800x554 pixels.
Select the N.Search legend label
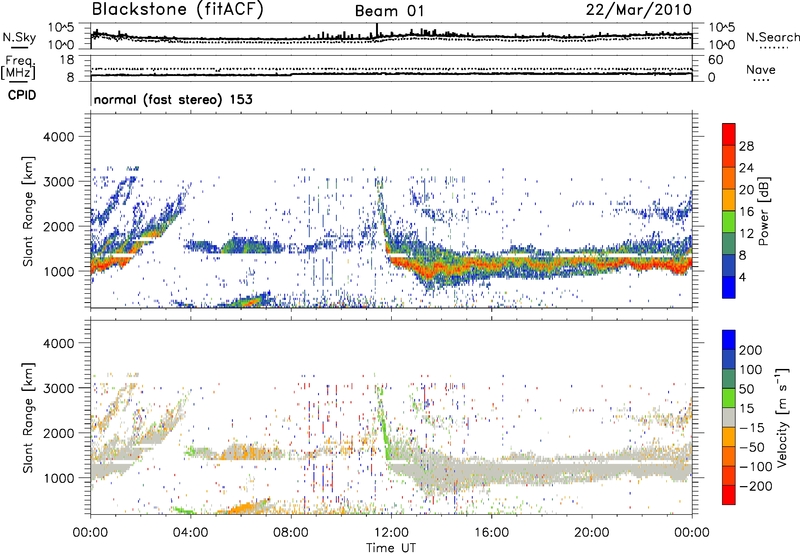coord(772,37)
